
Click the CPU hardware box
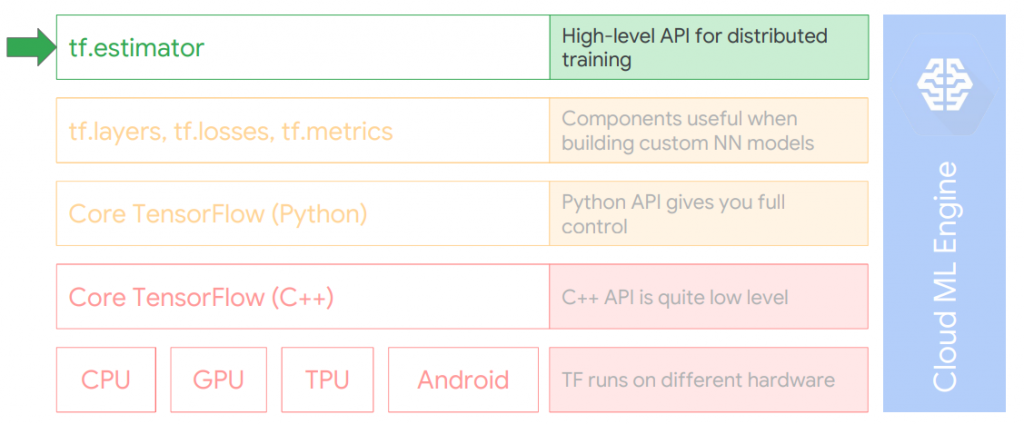pos(106,380)
